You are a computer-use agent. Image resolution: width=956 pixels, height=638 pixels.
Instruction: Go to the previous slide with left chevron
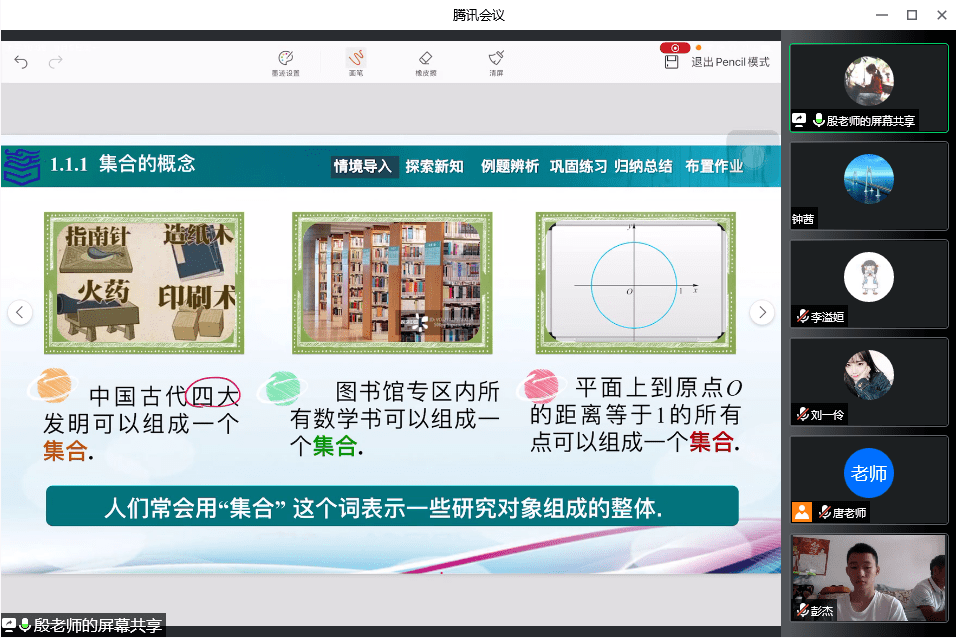click(20, 312)
